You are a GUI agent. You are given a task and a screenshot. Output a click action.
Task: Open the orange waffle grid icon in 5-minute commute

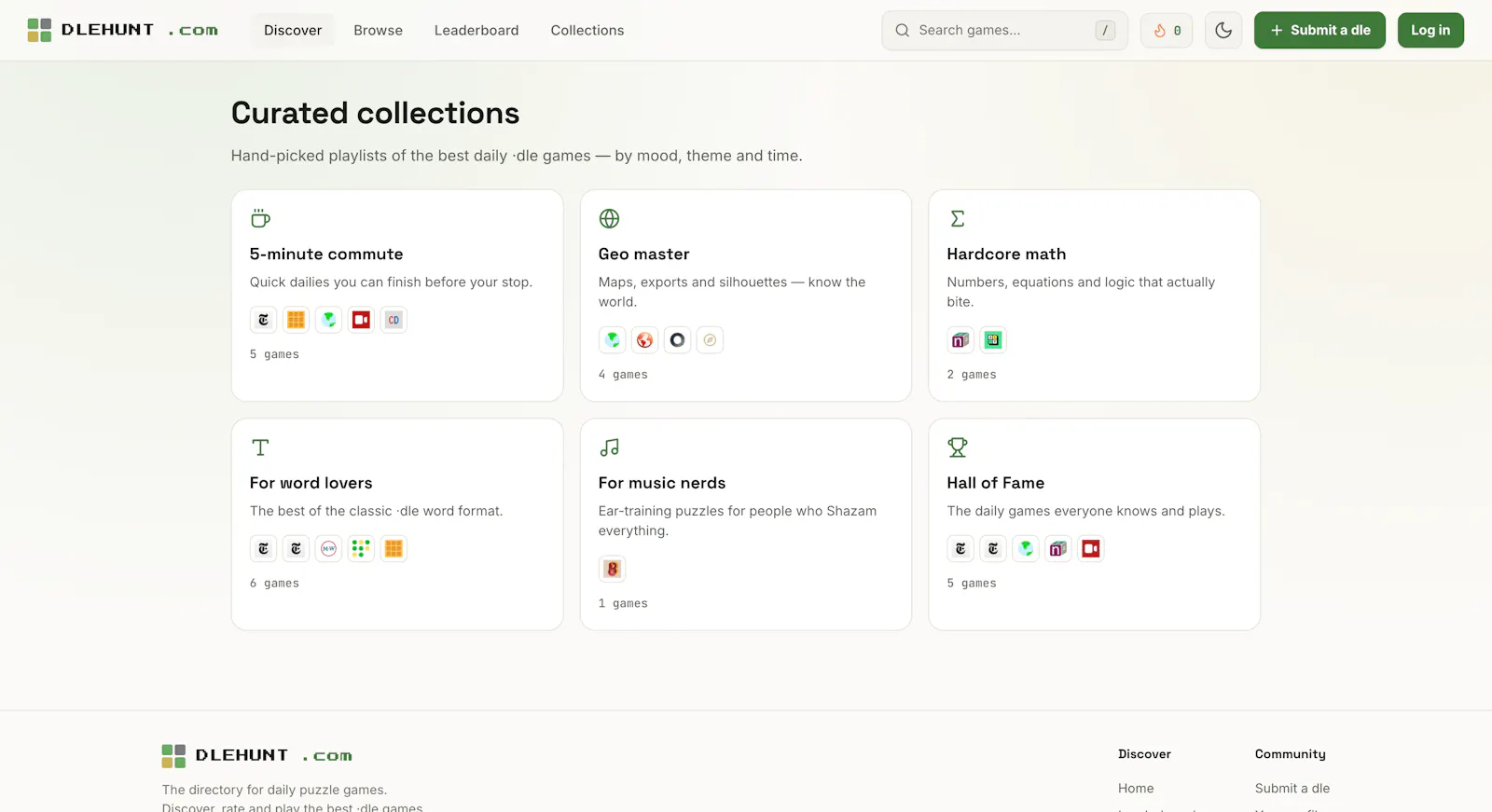tap(296, 320)
